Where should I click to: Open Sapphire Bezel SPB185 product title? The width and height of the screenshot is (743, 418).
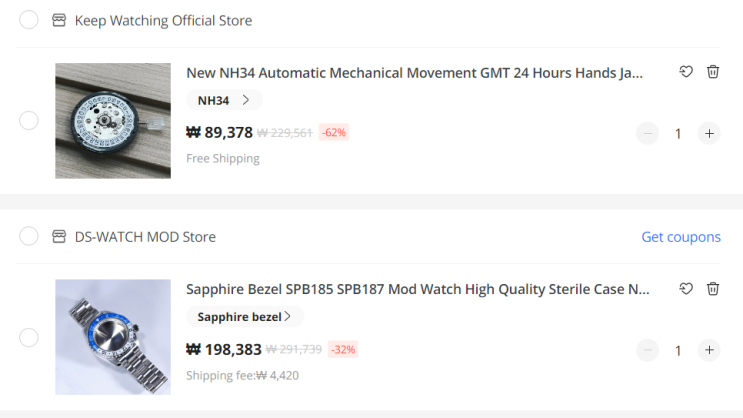[418, 289]
